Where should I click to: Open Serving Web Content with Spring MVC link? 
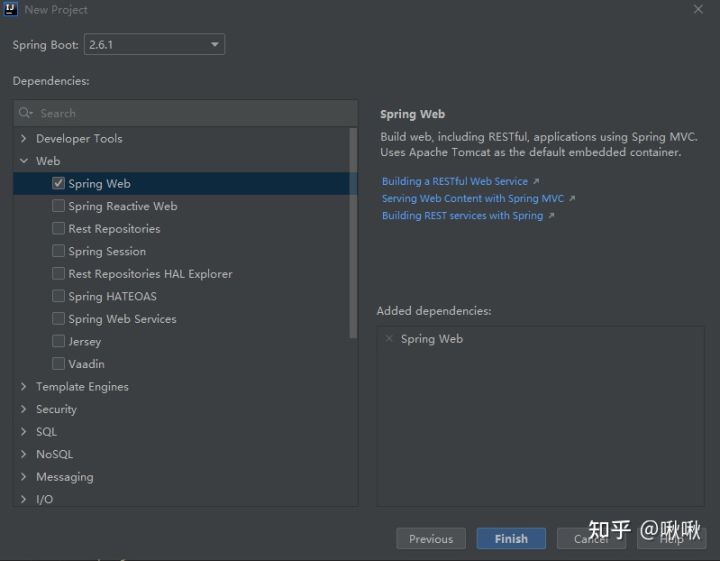472,198
